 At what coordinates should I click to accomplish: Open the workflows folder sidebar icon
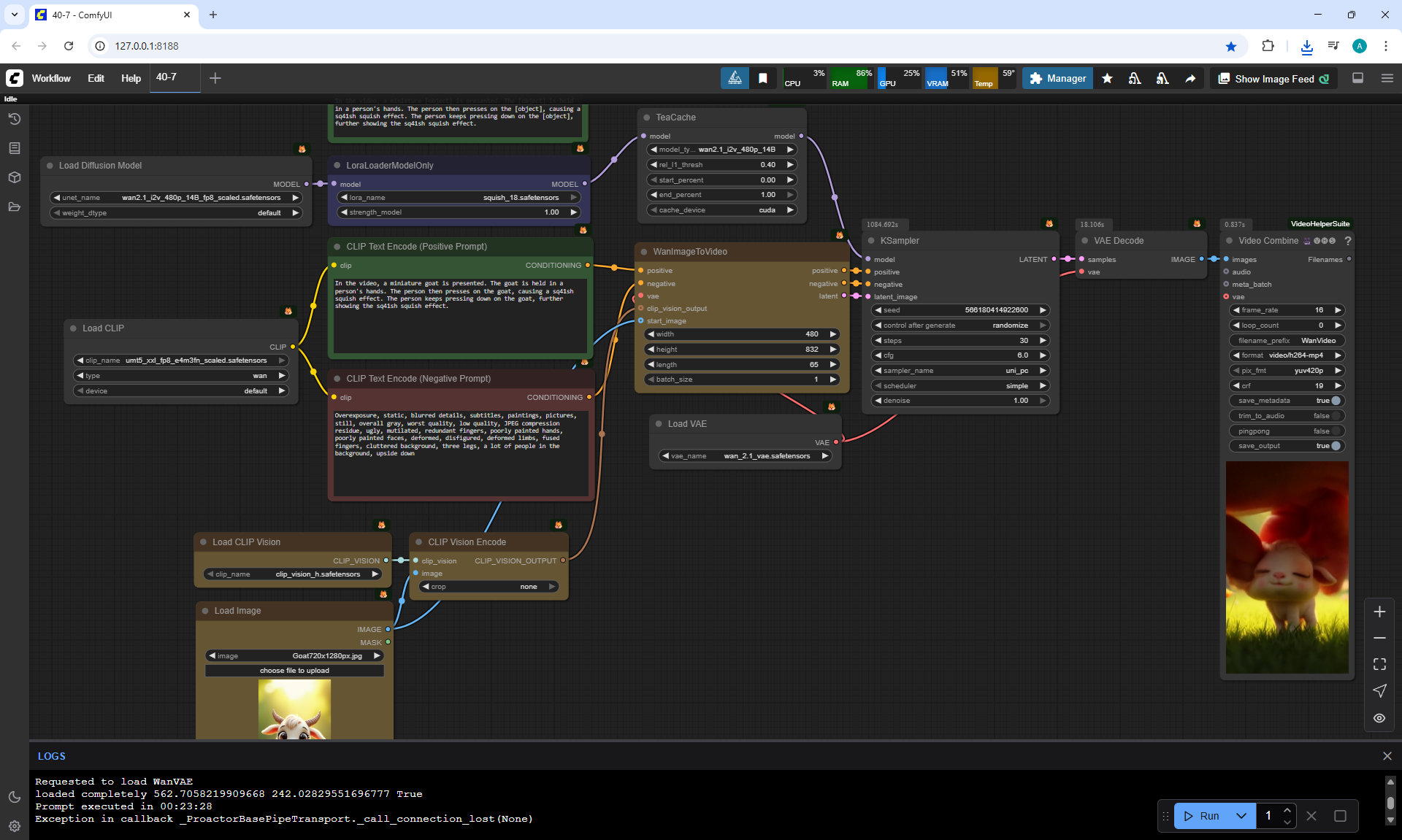pyautogui.click(x=14, y=207)
